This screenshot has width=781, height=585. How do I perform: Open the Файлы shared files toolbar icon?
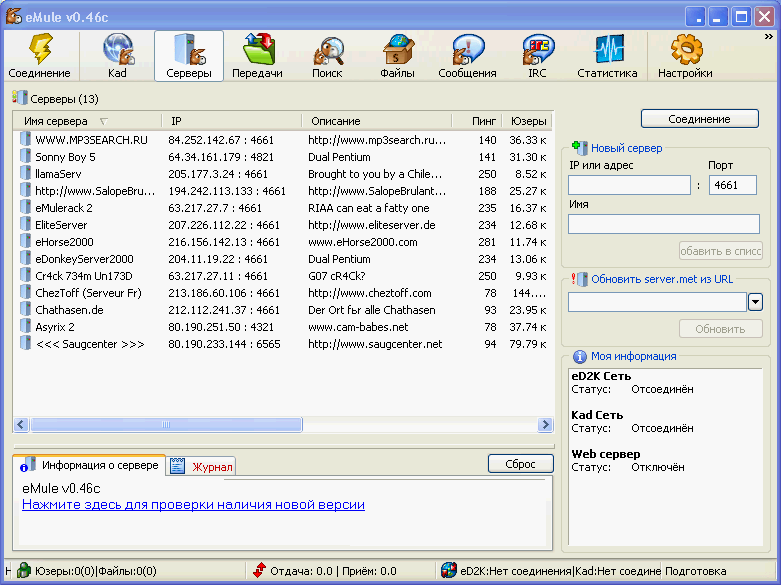tap(397, 49)
